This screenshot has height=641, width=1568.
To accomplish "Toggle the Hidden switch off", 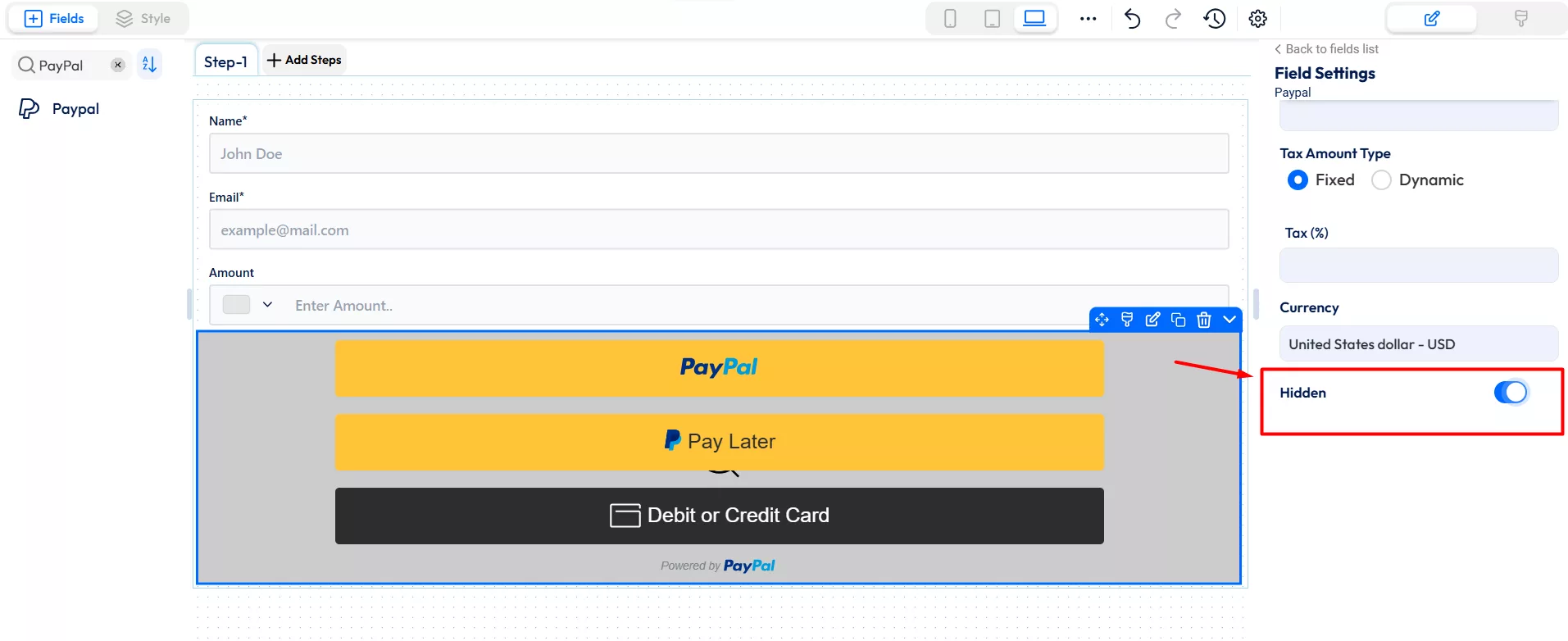I will [1511, 393].
